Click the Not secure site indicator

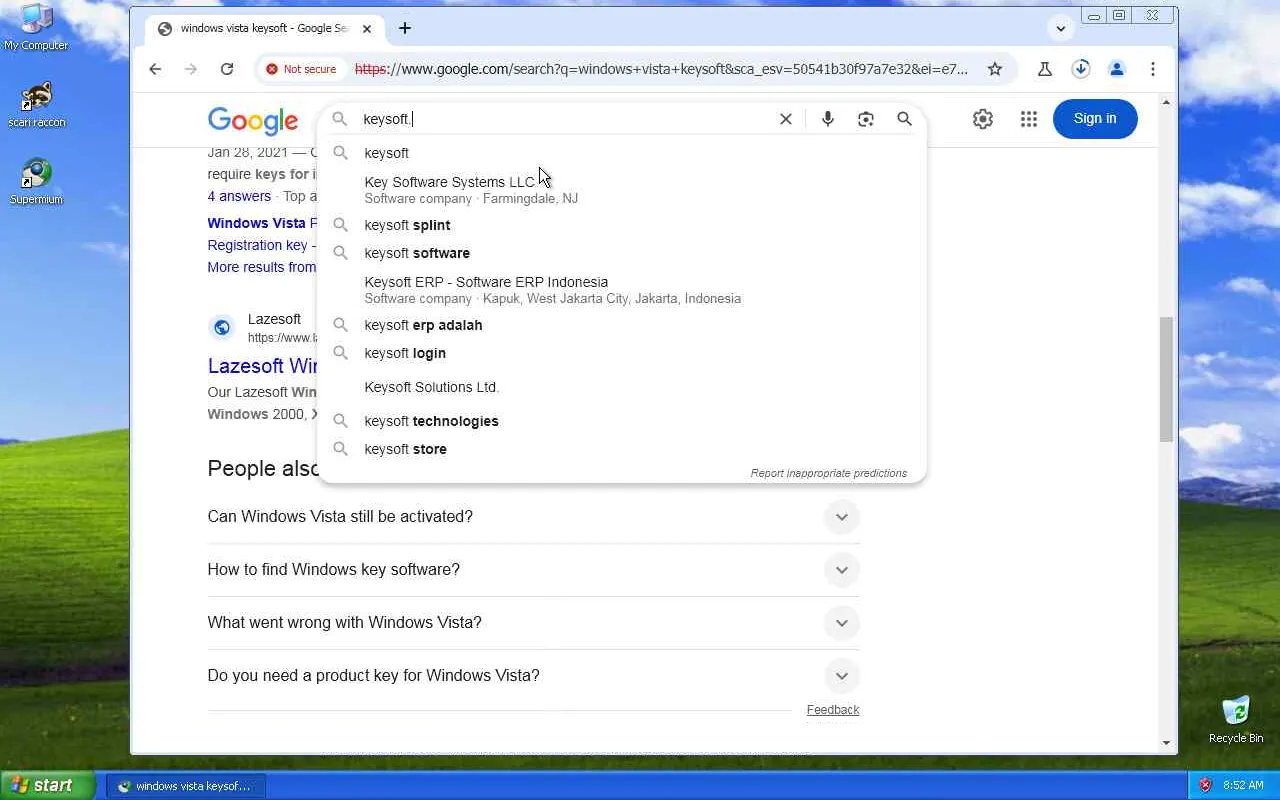301,69
